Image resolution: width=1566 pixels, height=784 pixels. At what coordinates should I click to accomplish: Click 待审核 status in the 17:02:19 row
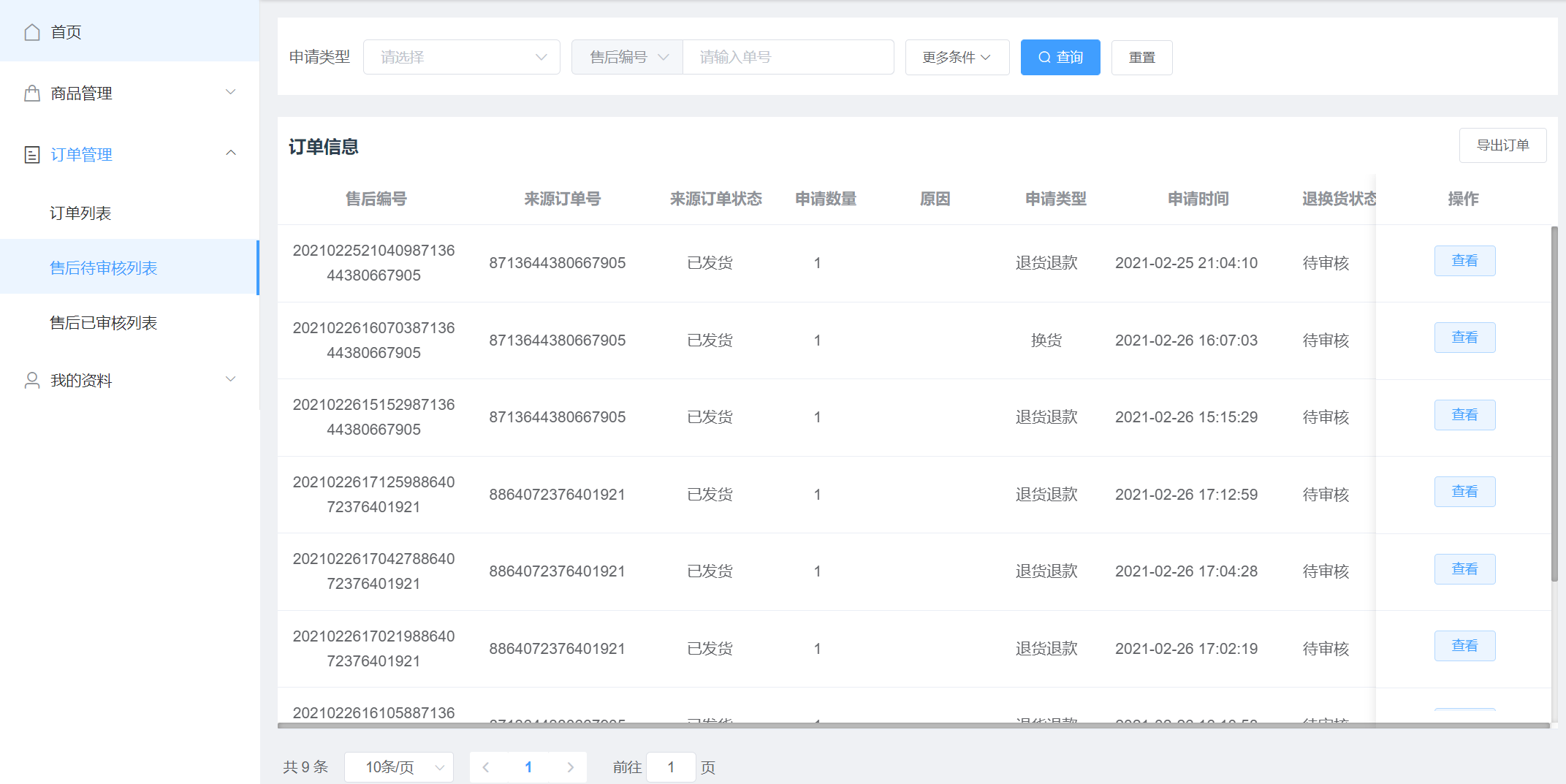pos(1326,649)
